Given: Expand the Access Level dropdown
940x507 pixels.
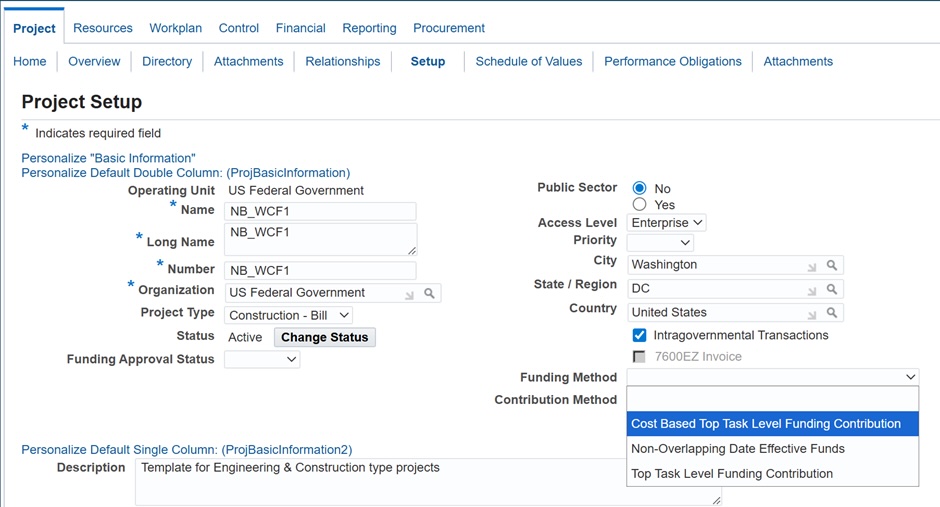Looking at the screenshot, I should click(666, 223).
